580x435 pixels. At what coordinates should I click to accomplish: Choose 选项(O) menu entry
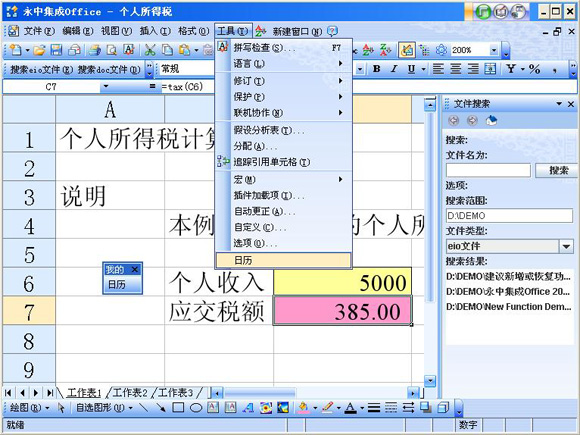[x=283, y=243]
